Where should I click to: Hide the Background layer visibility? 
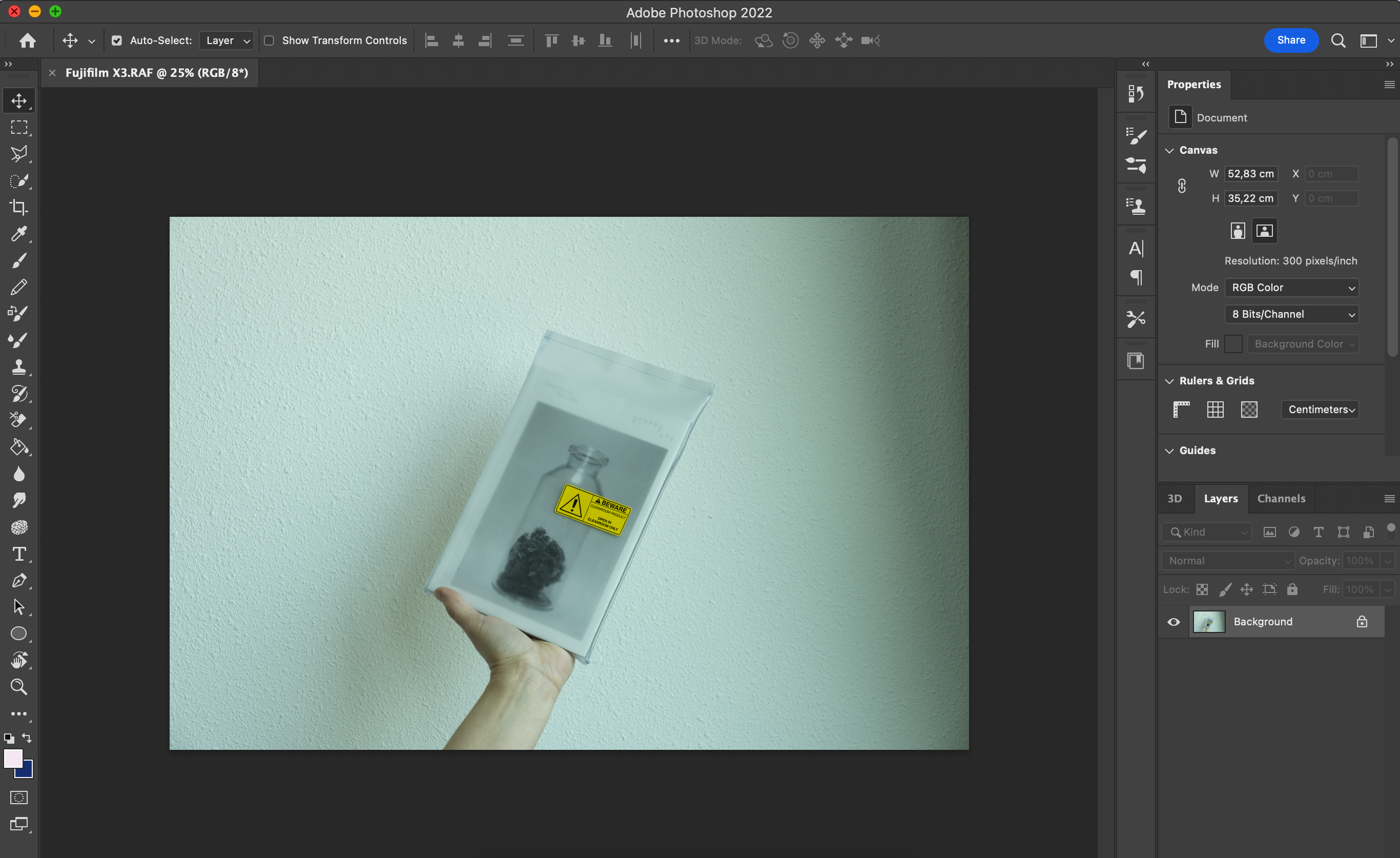pos(1173,622)
